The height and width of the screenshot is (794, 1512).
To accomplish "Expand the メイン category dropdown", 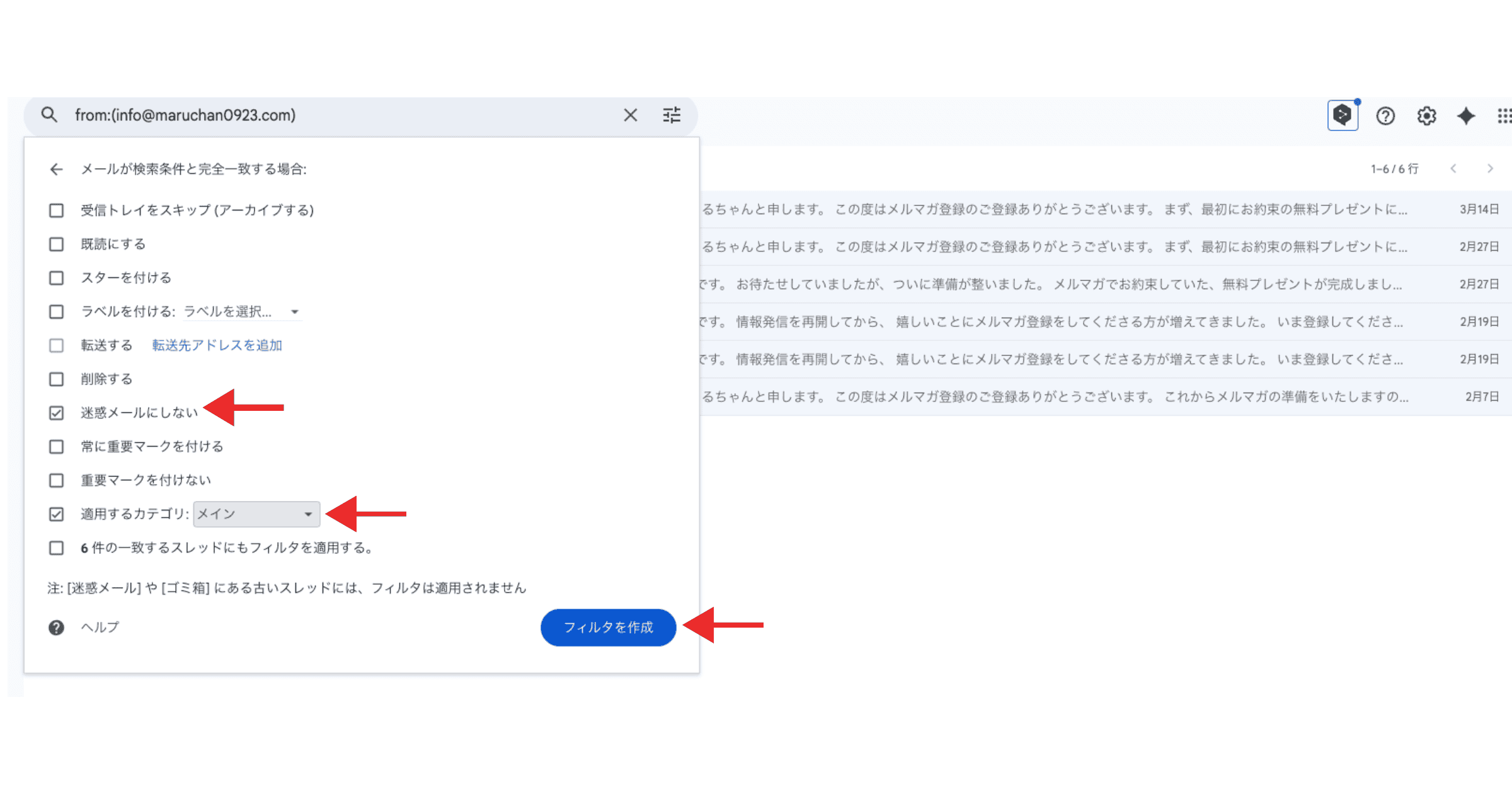I will pos(256,514).
